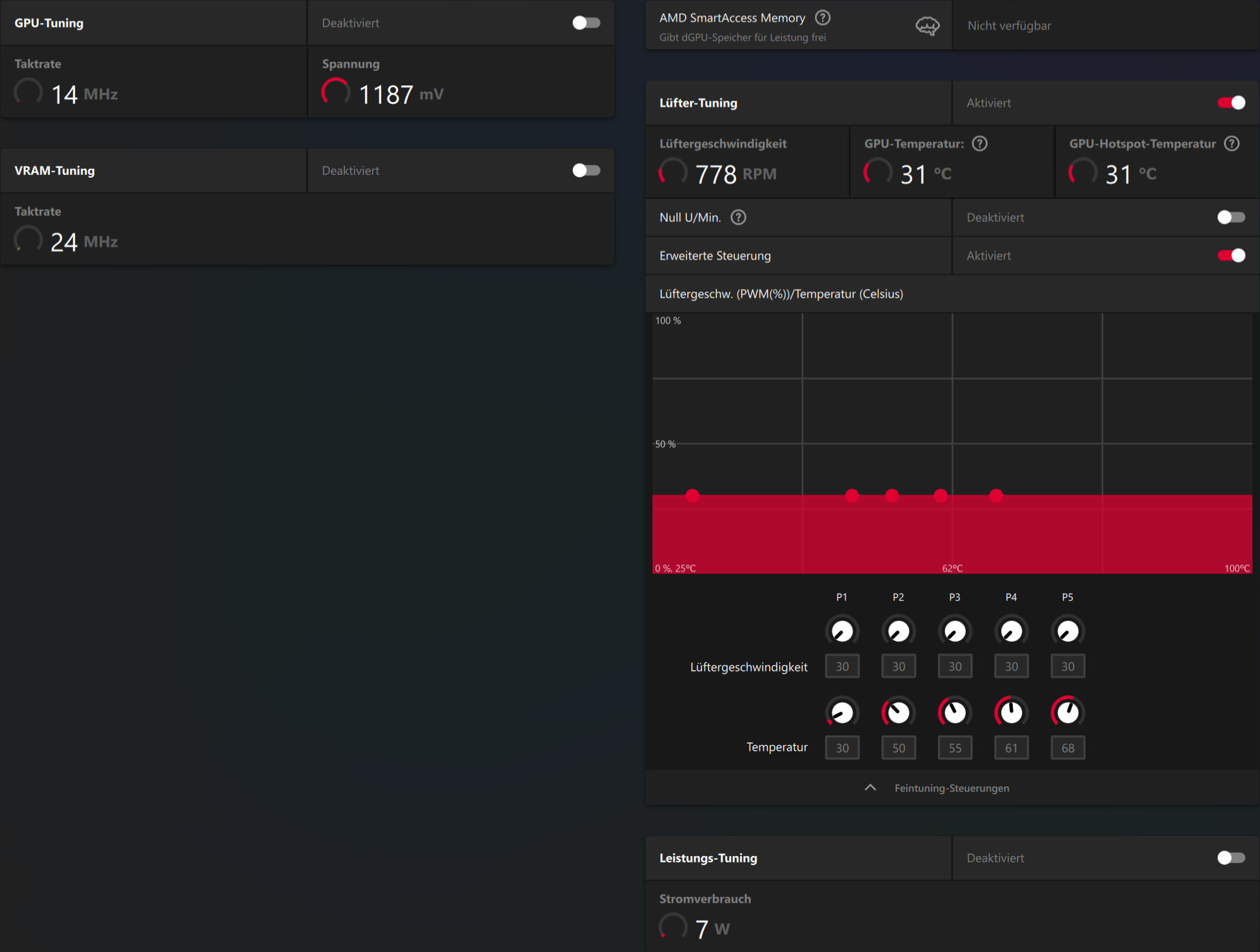Click the GPU-Temperatur reading 31 °C
Screen dimensions: 1260x952
click(x=926, y=174)
